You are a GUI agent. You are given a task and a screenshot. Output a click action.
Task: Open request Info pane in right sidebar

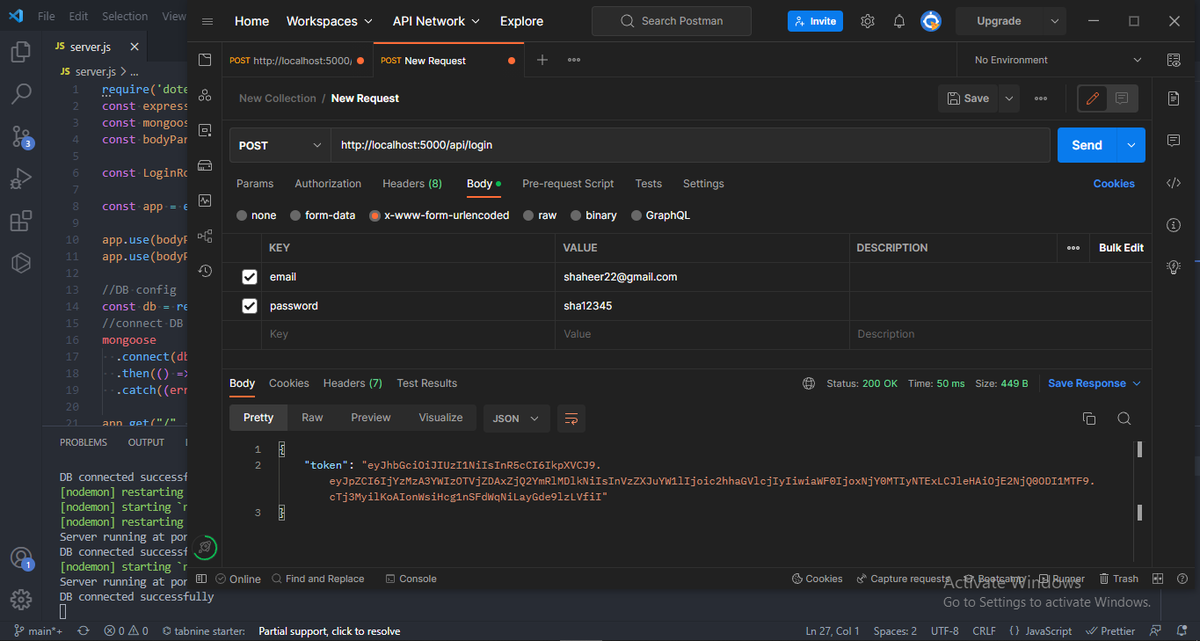[x=1174, y=224]
